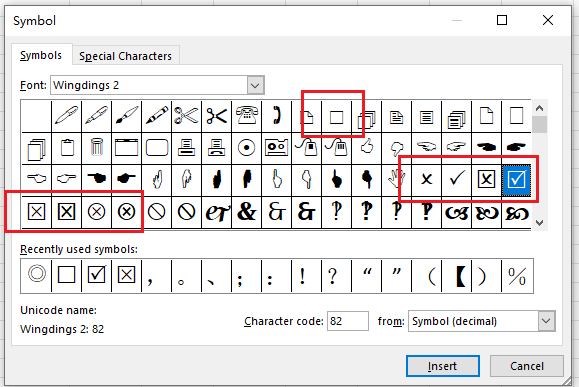The width and height of the screenshot is (579, 387).
Task: Pick the thumbs up symbol
Action: [367, 148]
